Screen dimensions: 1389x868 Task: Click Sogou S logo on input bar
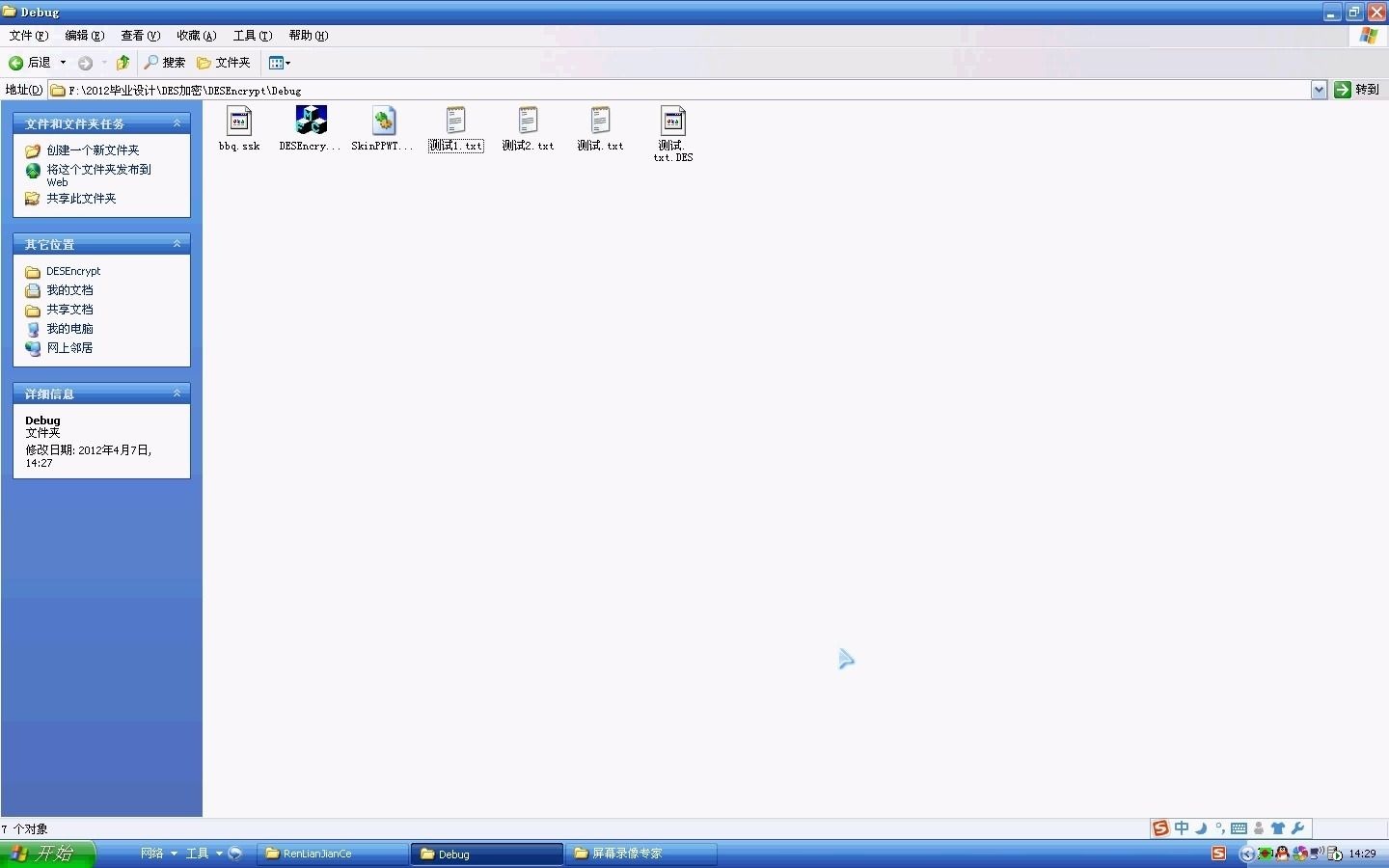[1160, 828]
